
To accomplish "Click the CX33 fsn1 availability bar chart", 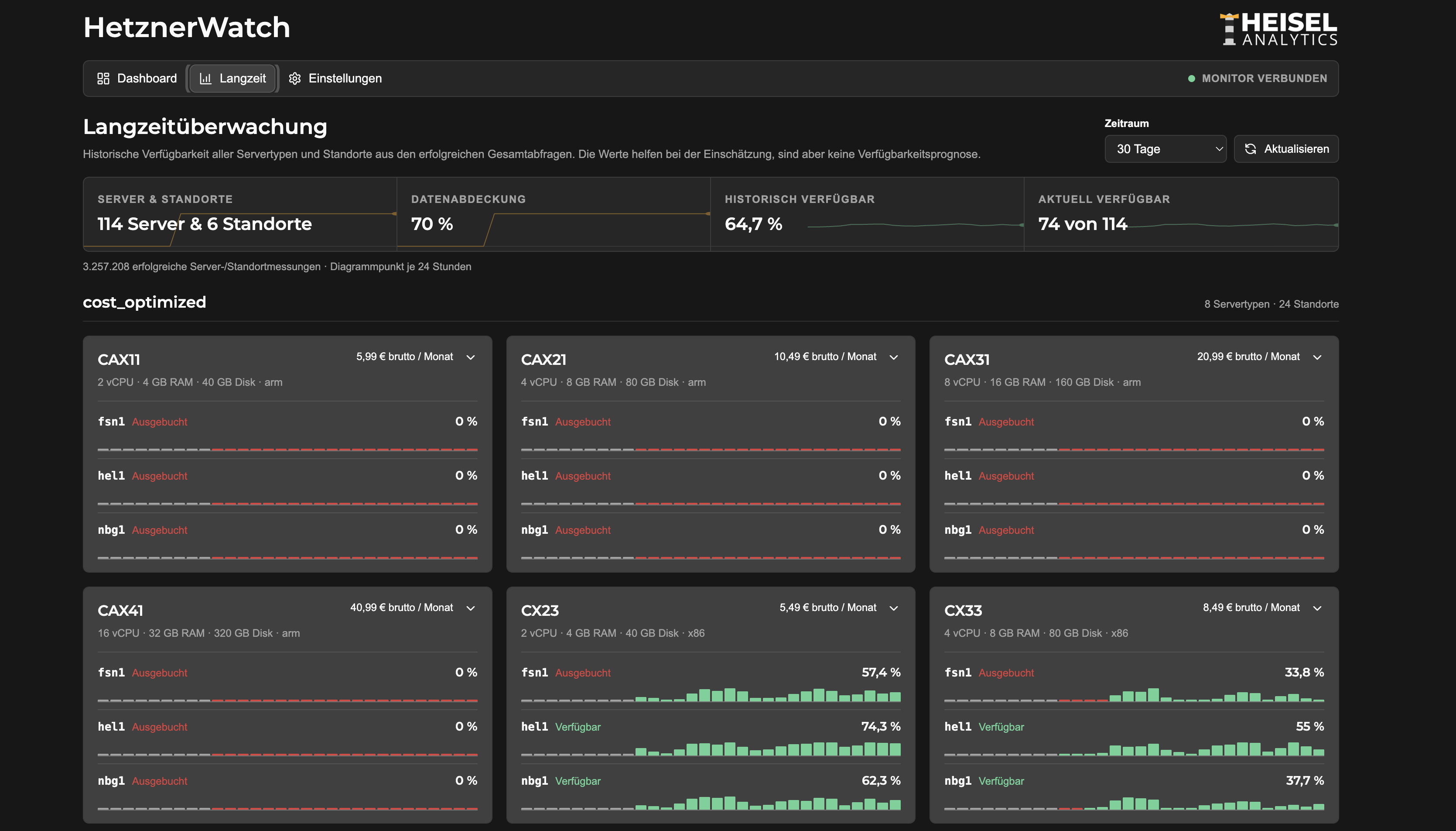I will [x=1134, y=694].
